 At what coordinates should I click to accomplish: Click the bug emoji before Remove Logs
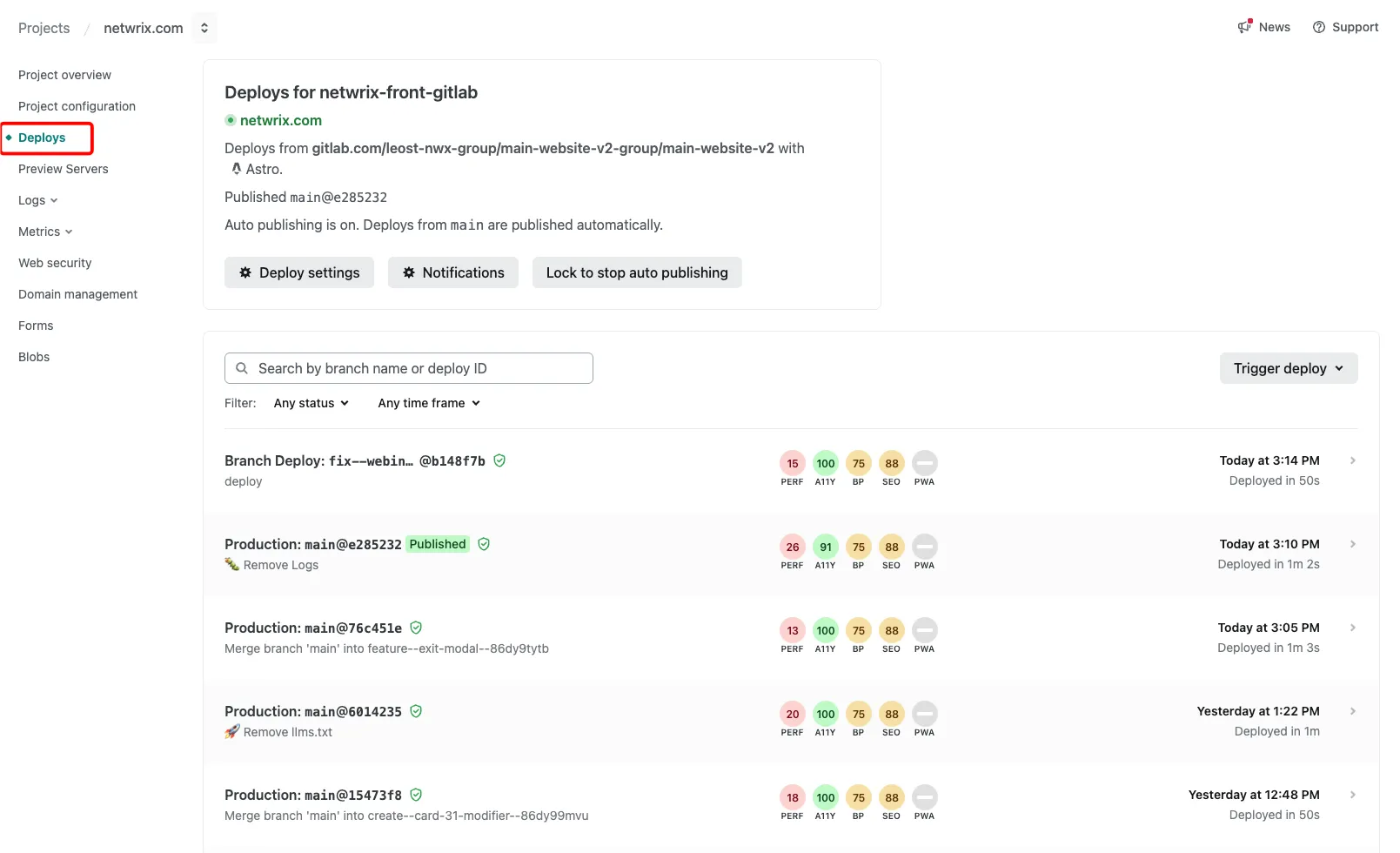231,565
